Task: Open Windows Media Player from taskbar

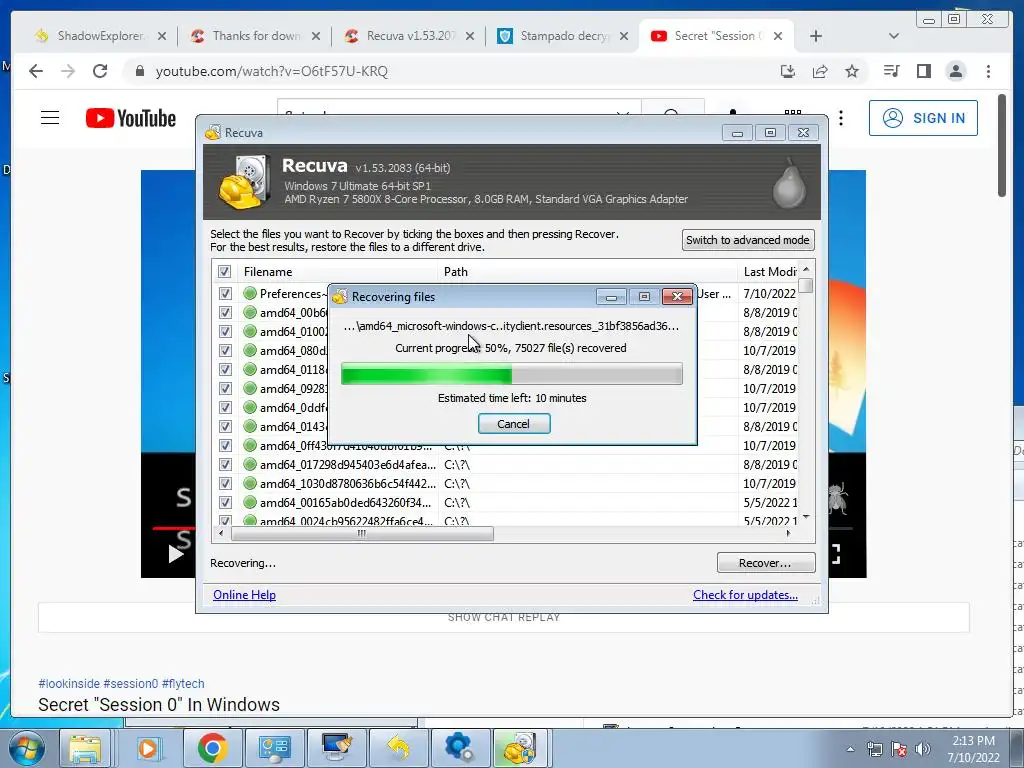Action: 148,748
